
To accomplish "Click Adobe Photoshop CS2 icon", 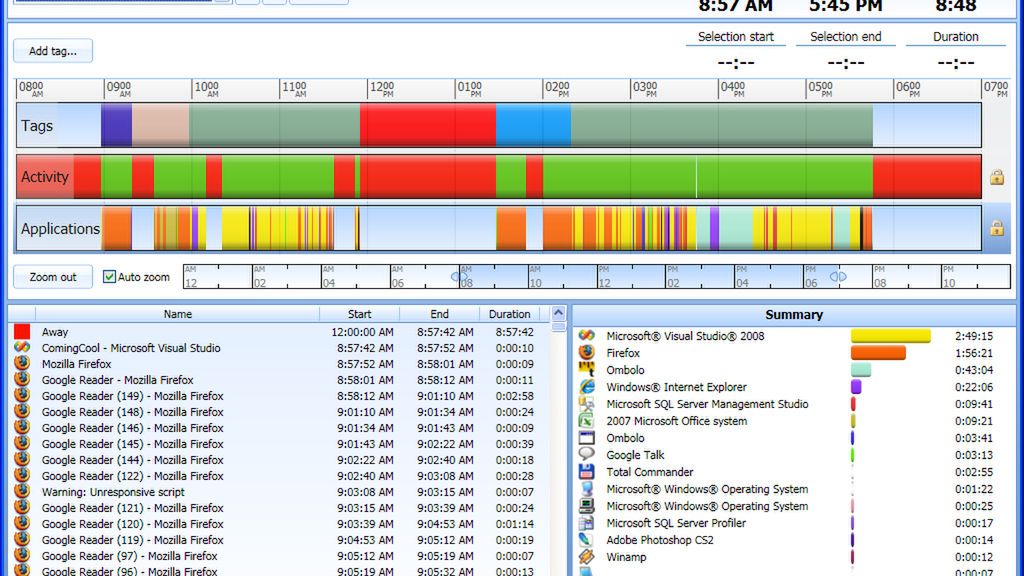I will tap(586, 539).
